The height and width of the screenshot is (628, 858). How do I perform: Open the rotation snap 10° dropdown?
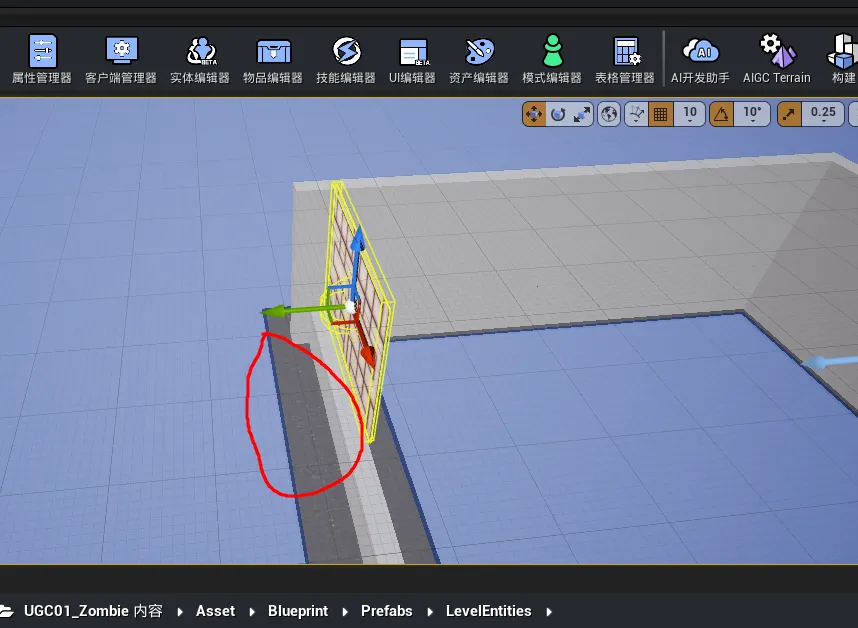click(x=752, y=114)
